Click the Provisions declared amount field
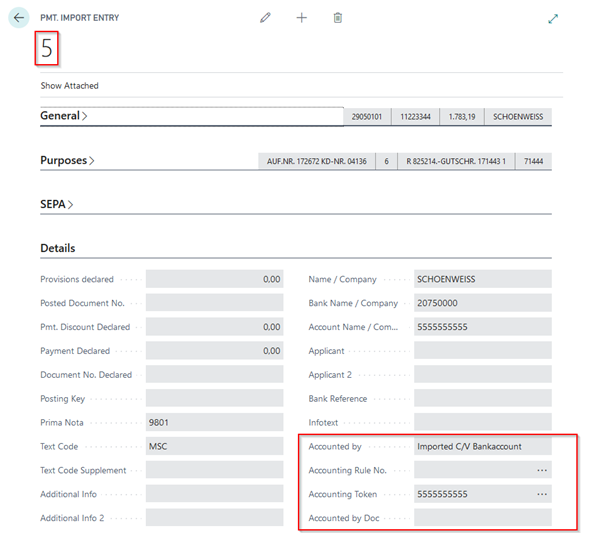604x533 pixels. coord(215,279)
